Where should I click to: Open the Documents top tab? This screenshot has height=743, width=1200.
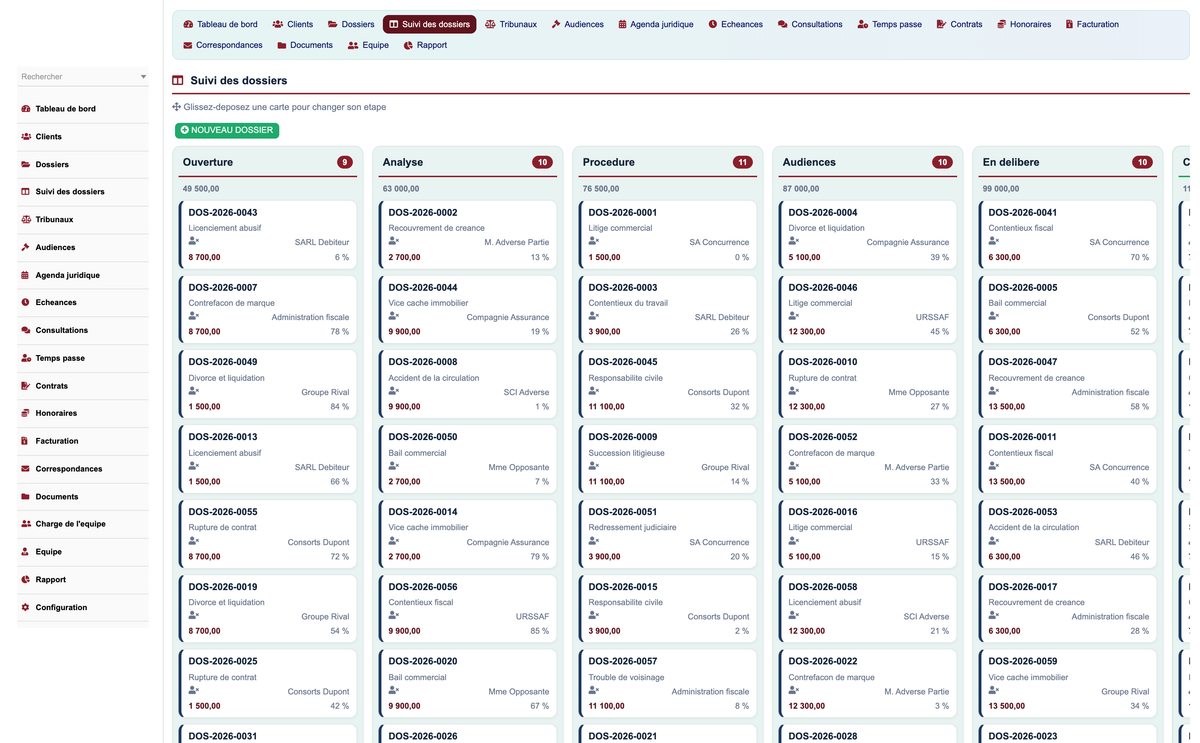(x=305, y=45)
